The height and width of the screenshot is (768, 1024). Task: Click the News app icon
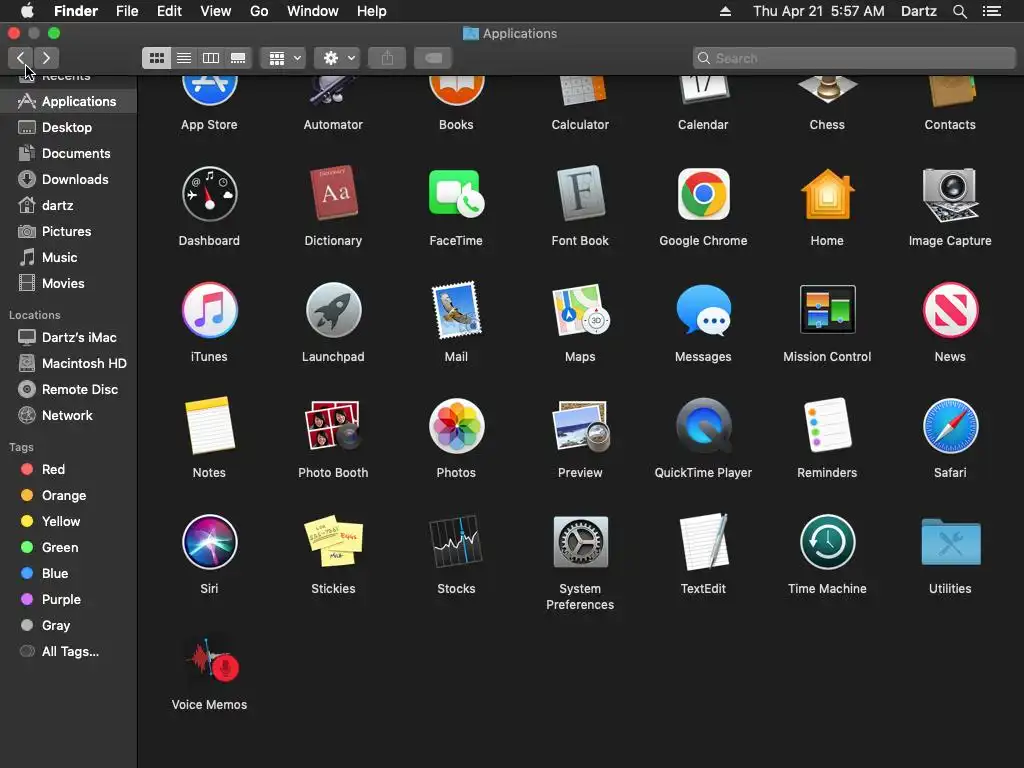click(x=950, y=310)
